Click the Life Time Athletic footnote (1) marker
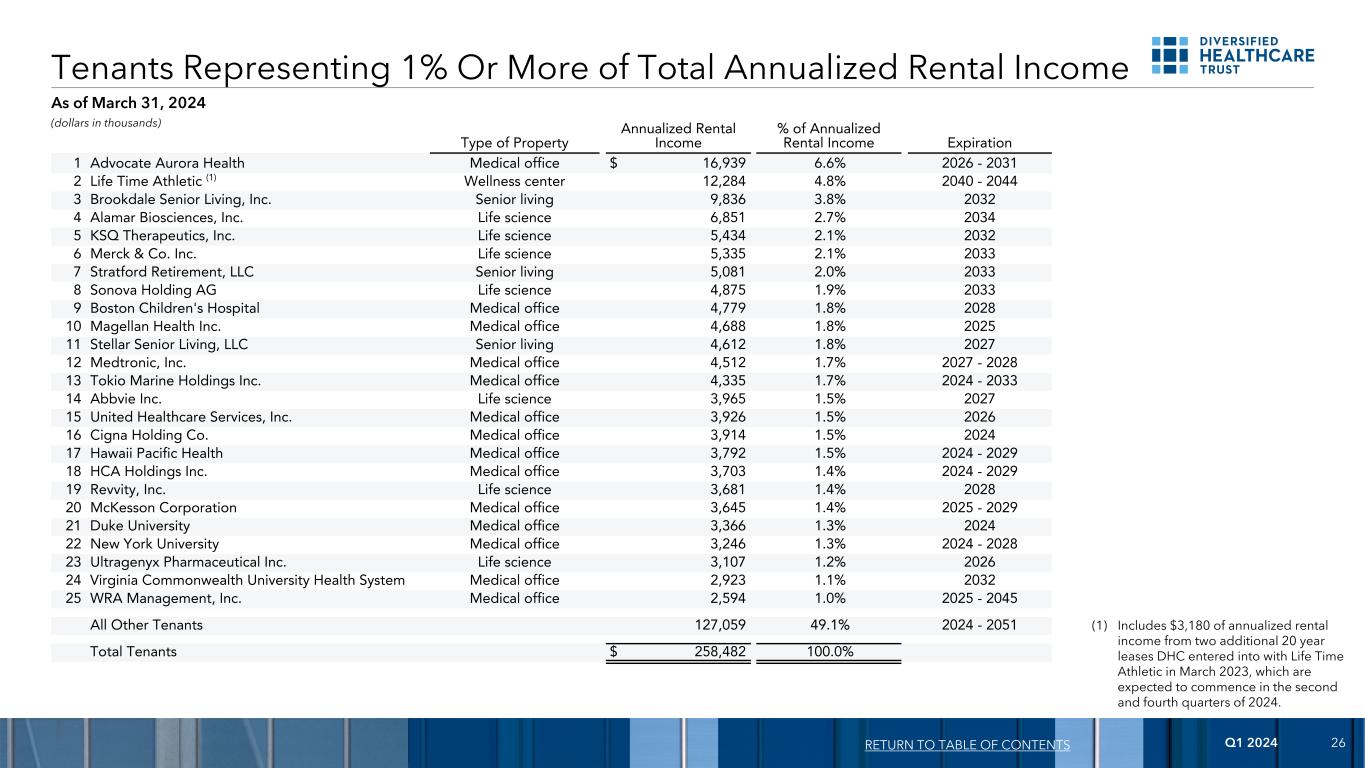Screen dimensions: 1365x768 pyautogui.click(x=212, y=179)
